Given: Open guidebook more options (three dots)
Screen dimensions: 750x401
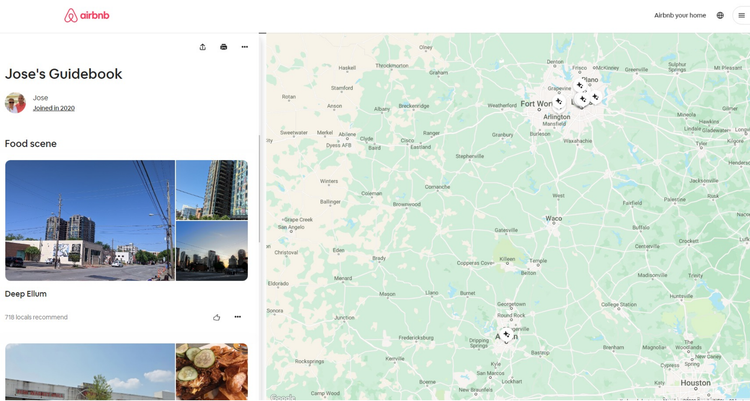Looking at the screenshot, I should 244,47.
